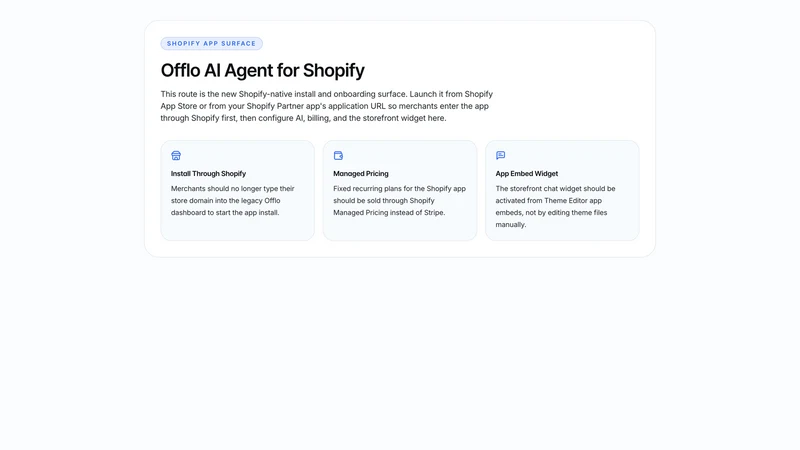
Task: Click the App Embed Widget card title
Action: (527, 173)
